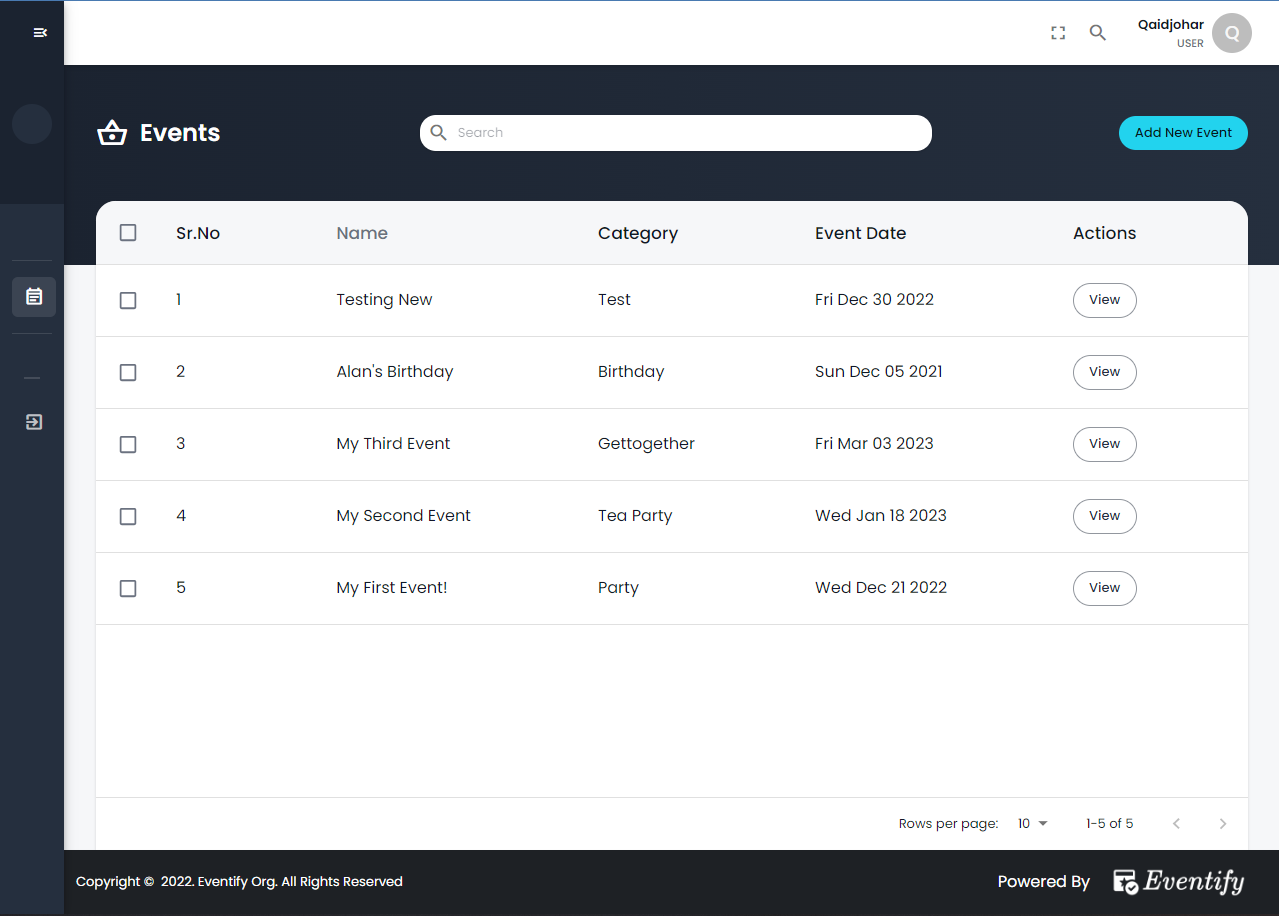Open Qaidjohar's profile avatar

tap(1231, 32)
